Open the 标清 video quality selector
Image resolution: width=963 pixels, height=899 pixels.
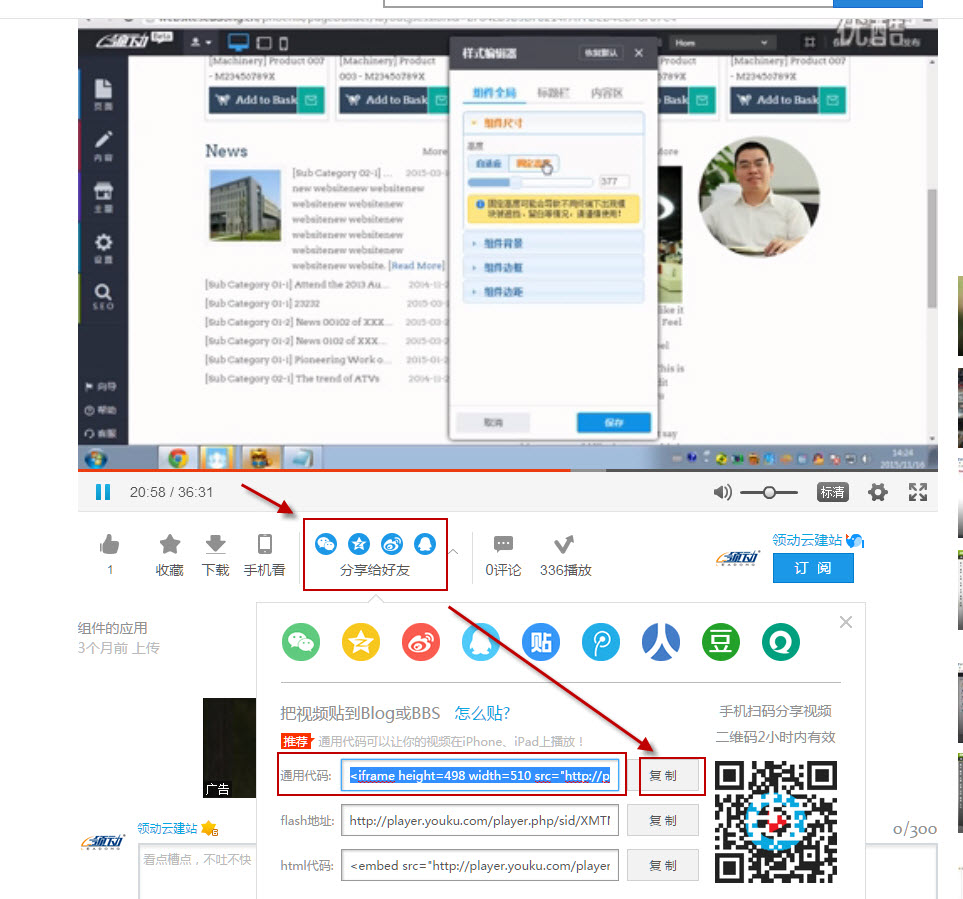click(x=833, y=492)
